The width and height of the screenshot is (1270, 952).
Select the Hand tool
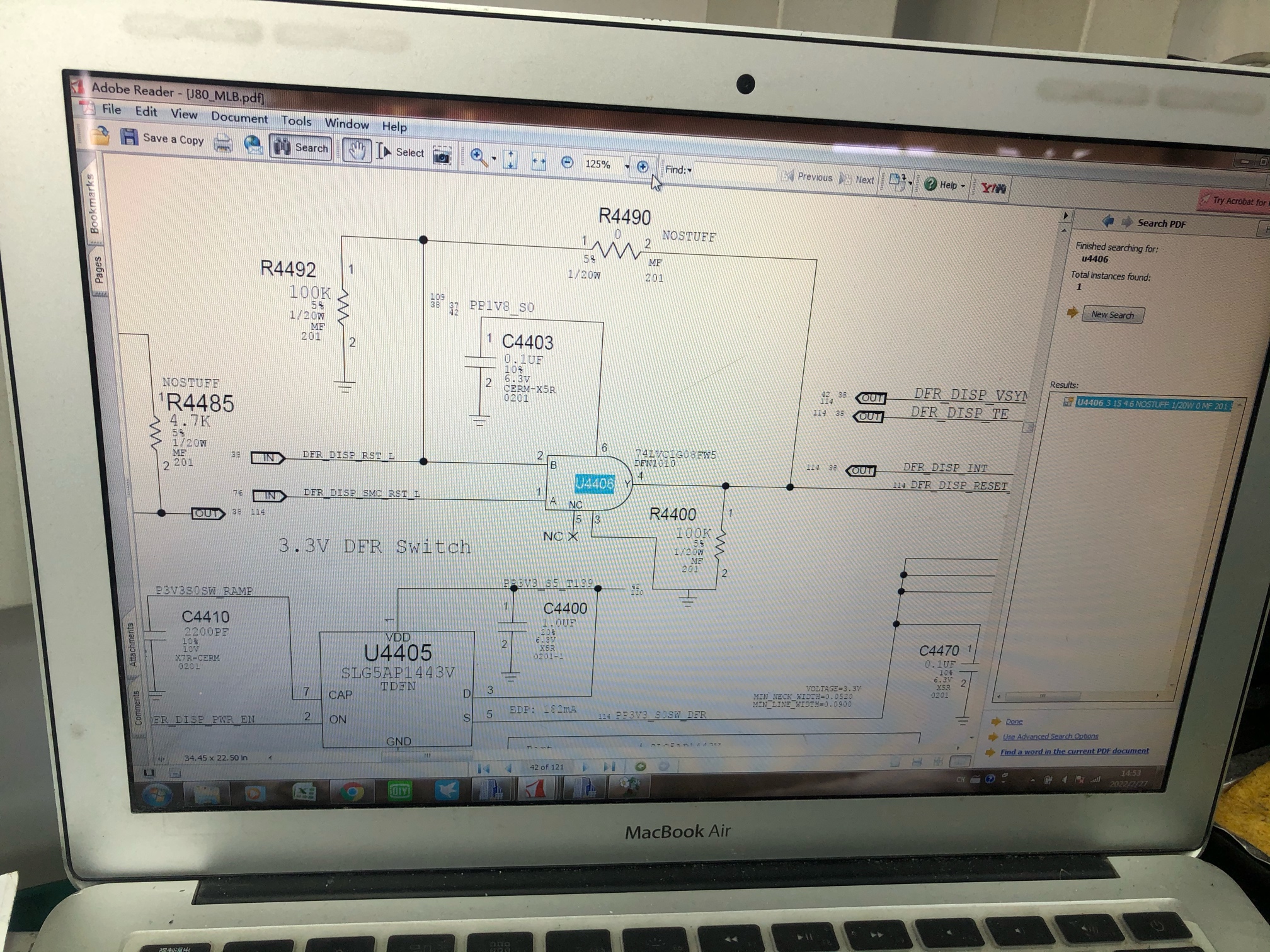[x=357, y=151]
